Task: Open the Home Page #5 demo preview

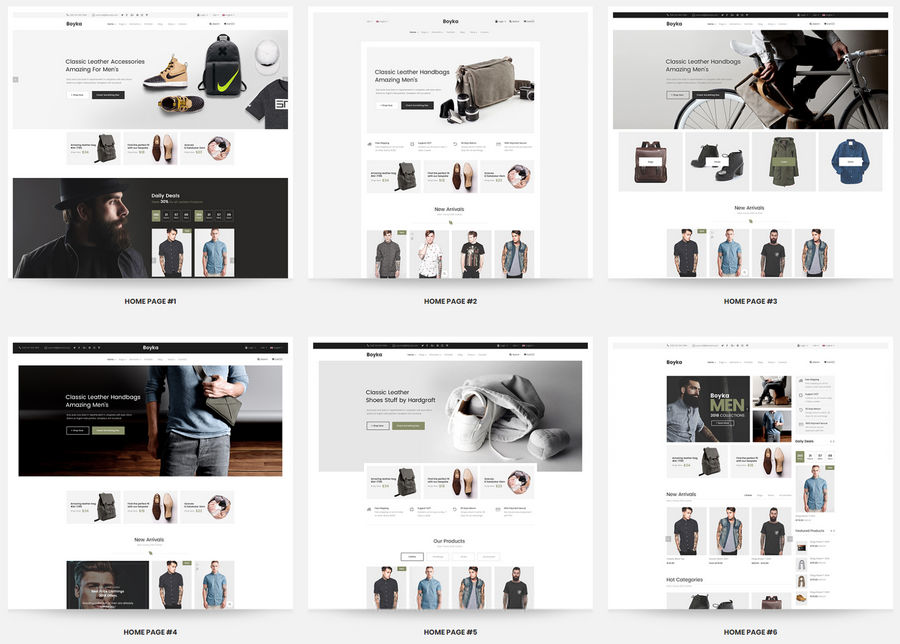Action: pos(450,473)
